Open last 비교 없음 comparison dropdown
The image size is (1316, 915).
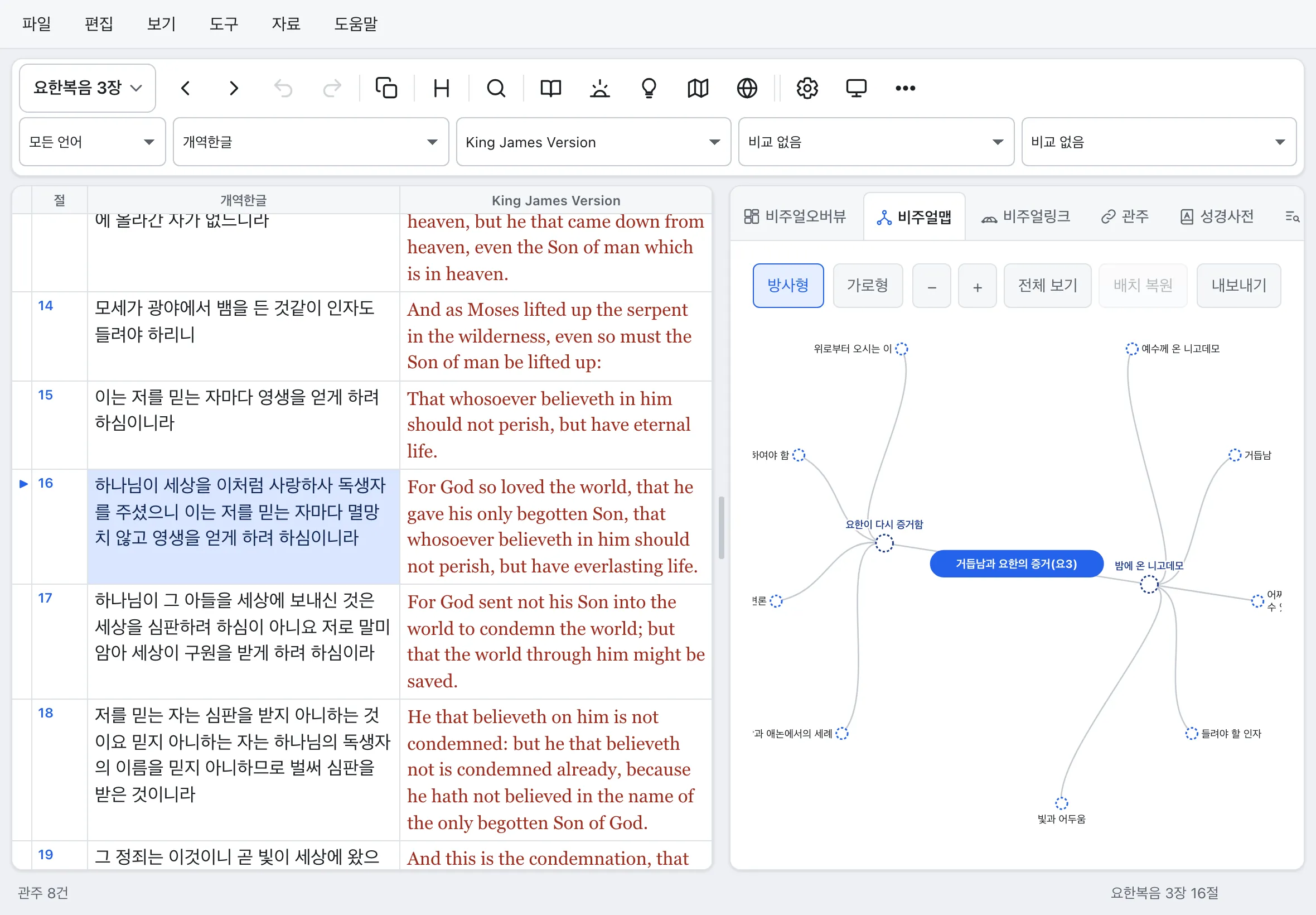(1159, 142)
